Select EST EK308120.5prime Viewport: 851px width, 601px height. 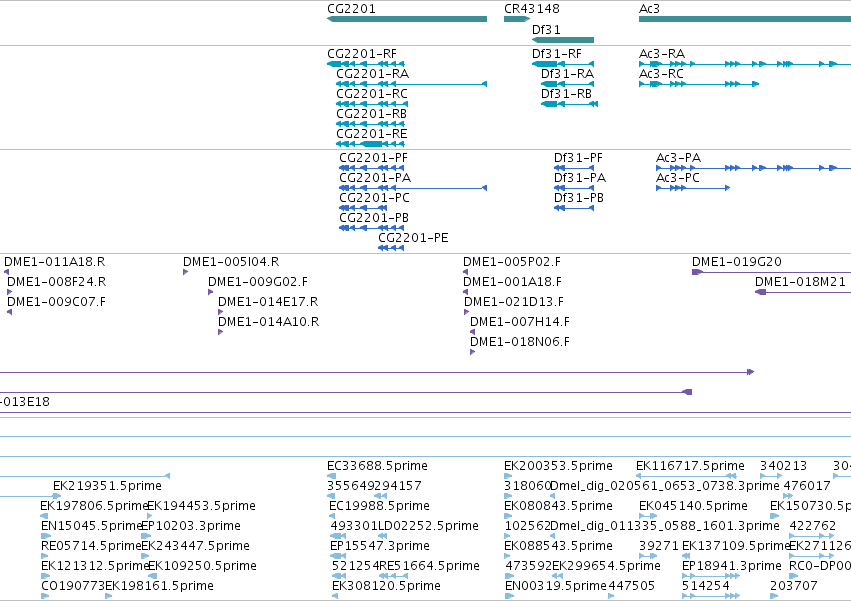[x=386, y=586]
